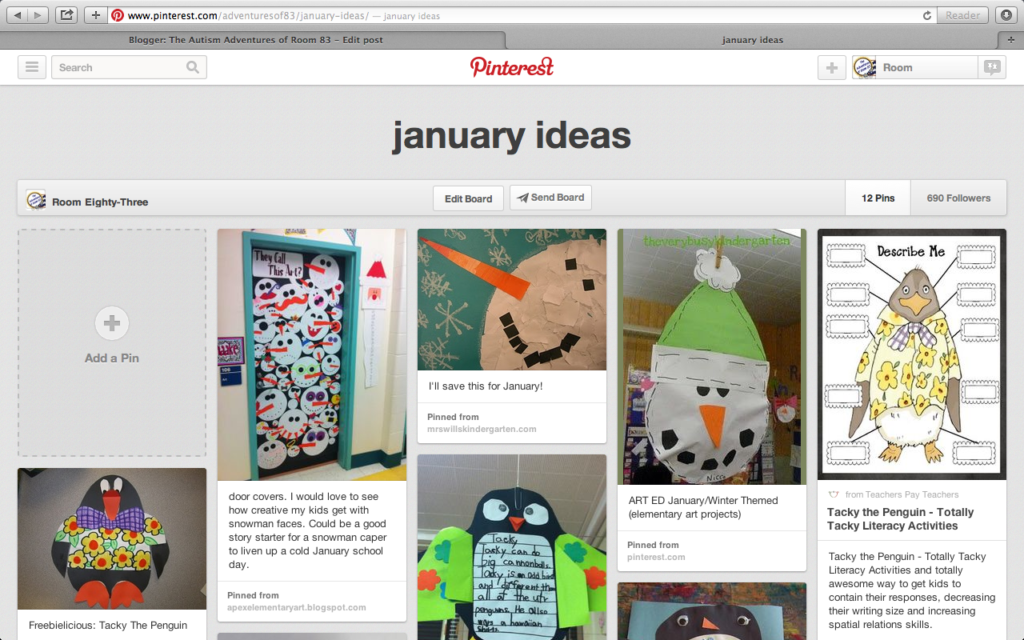Image resolution: width=1024 pixels, height=640 pixels.
Task: Click the plus add button near profile
Action: click(831, 67)
